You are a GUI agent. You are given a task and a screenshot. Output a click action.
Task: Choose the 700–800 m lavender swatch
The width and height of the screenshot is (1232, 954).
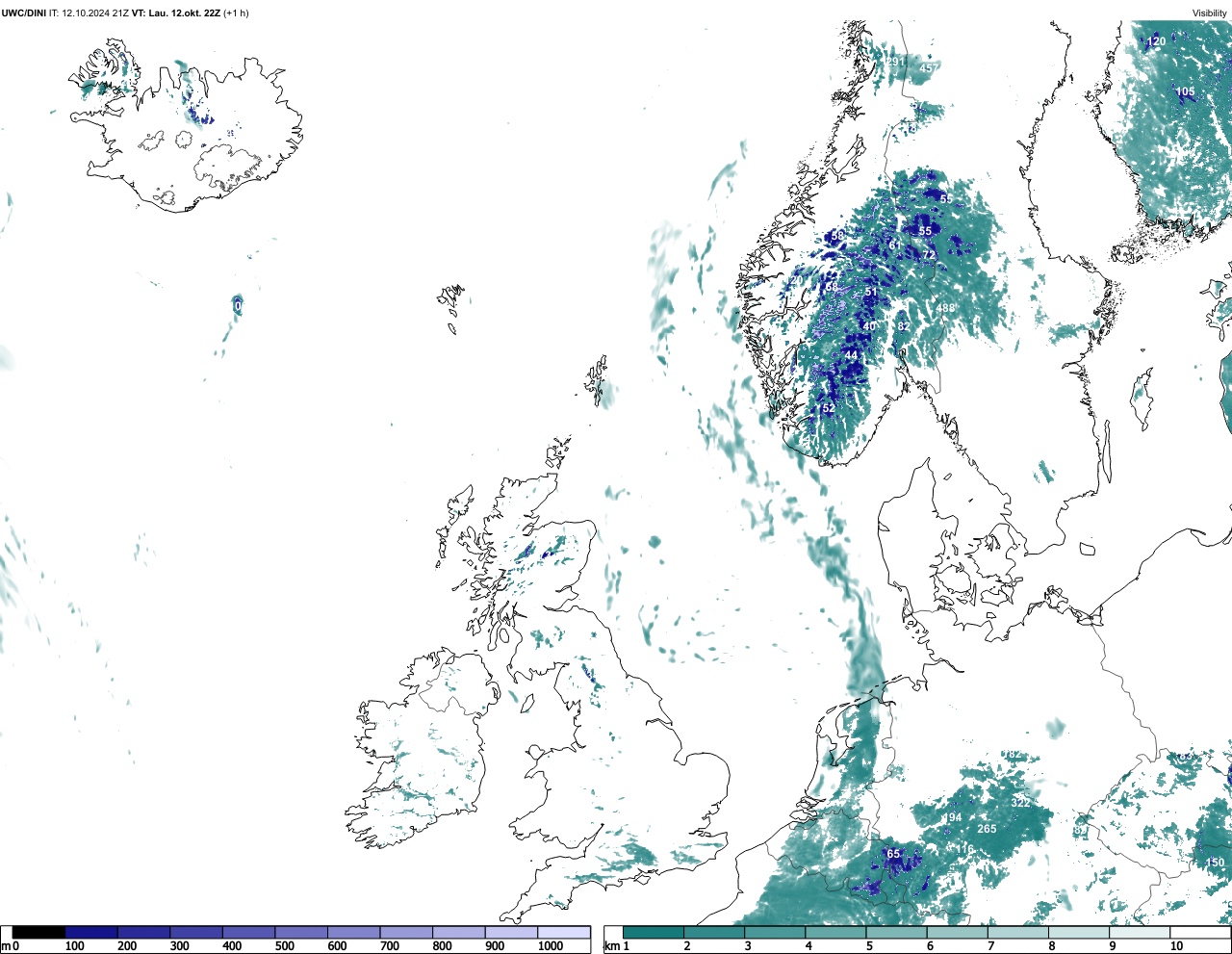coord(406,932)
